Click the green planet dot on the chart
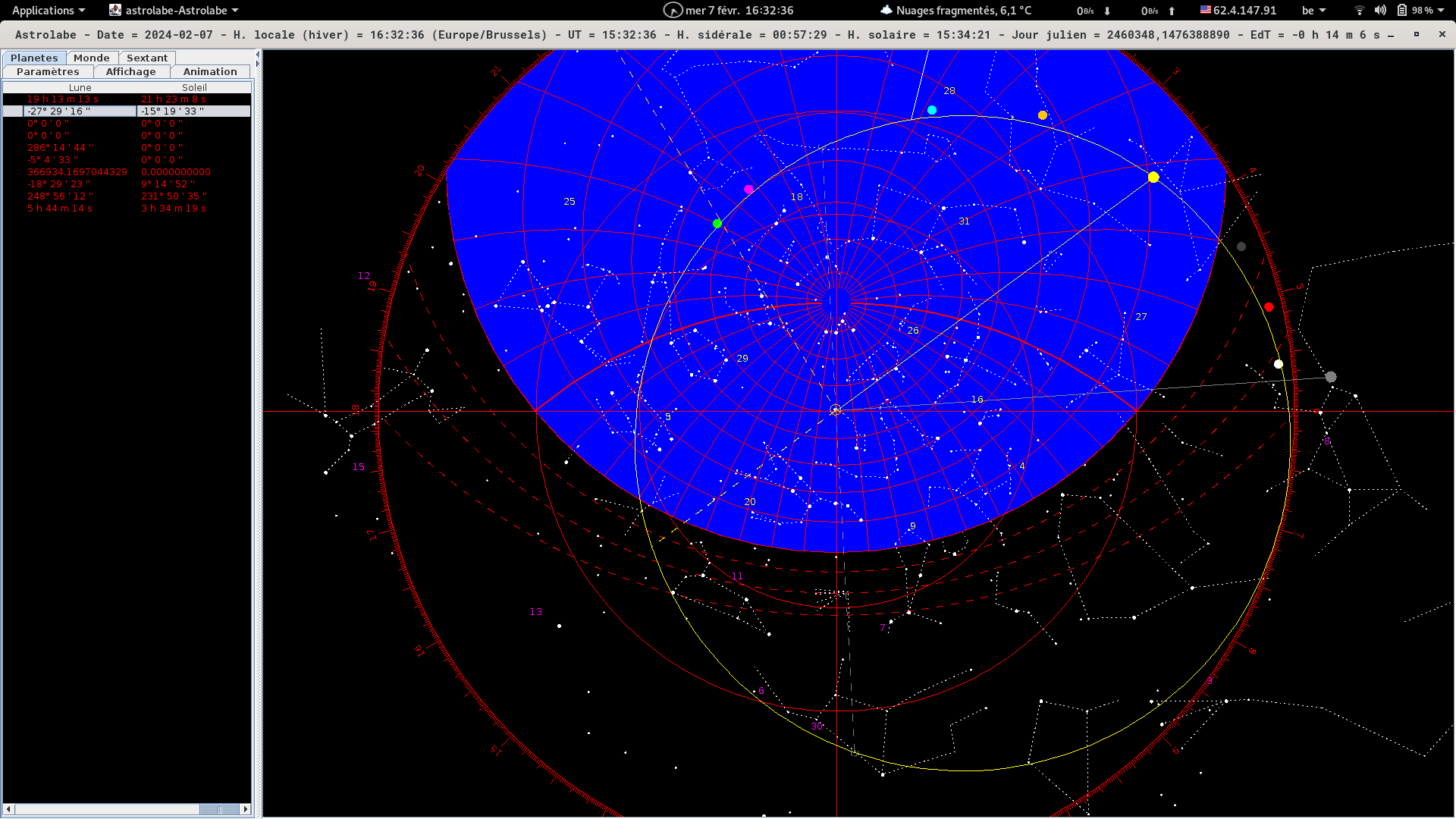The width and height of the screenshot is (1456, 819). click(x=717, y=224)
